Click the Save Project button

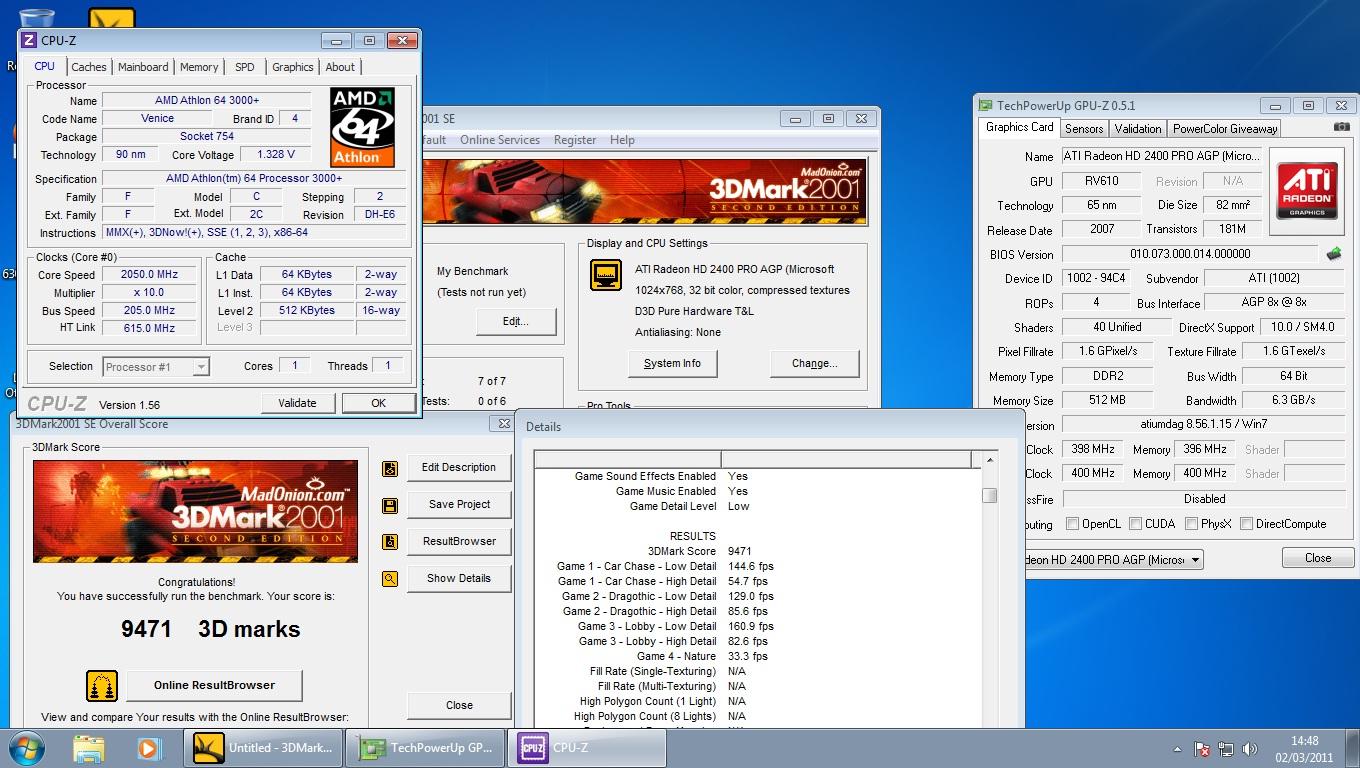click(459, 505)
